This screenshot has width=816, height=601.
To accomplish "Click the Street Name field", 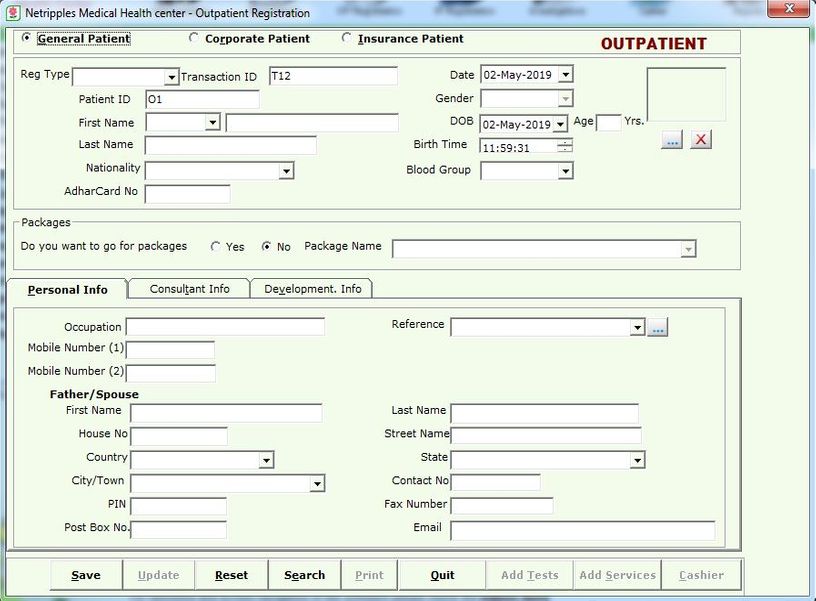I will coord(546,436).
